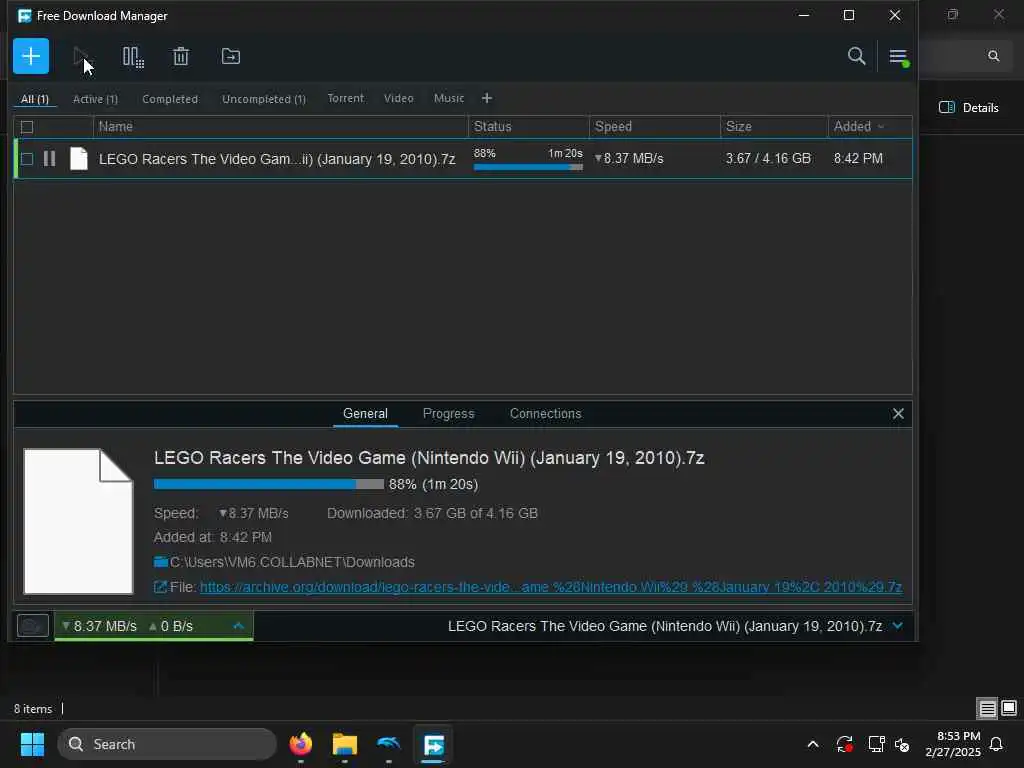Show hidden system tray icons

click(813, 744)
